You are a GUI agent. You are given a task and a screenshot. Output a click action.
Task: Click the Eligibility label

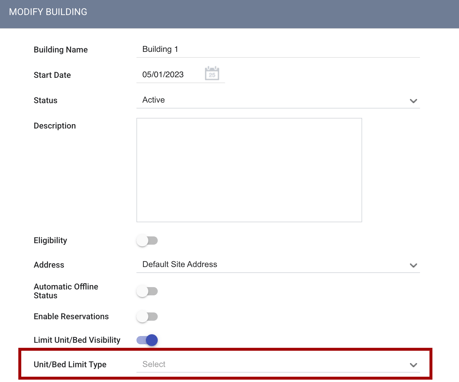[x=50, y=240]
